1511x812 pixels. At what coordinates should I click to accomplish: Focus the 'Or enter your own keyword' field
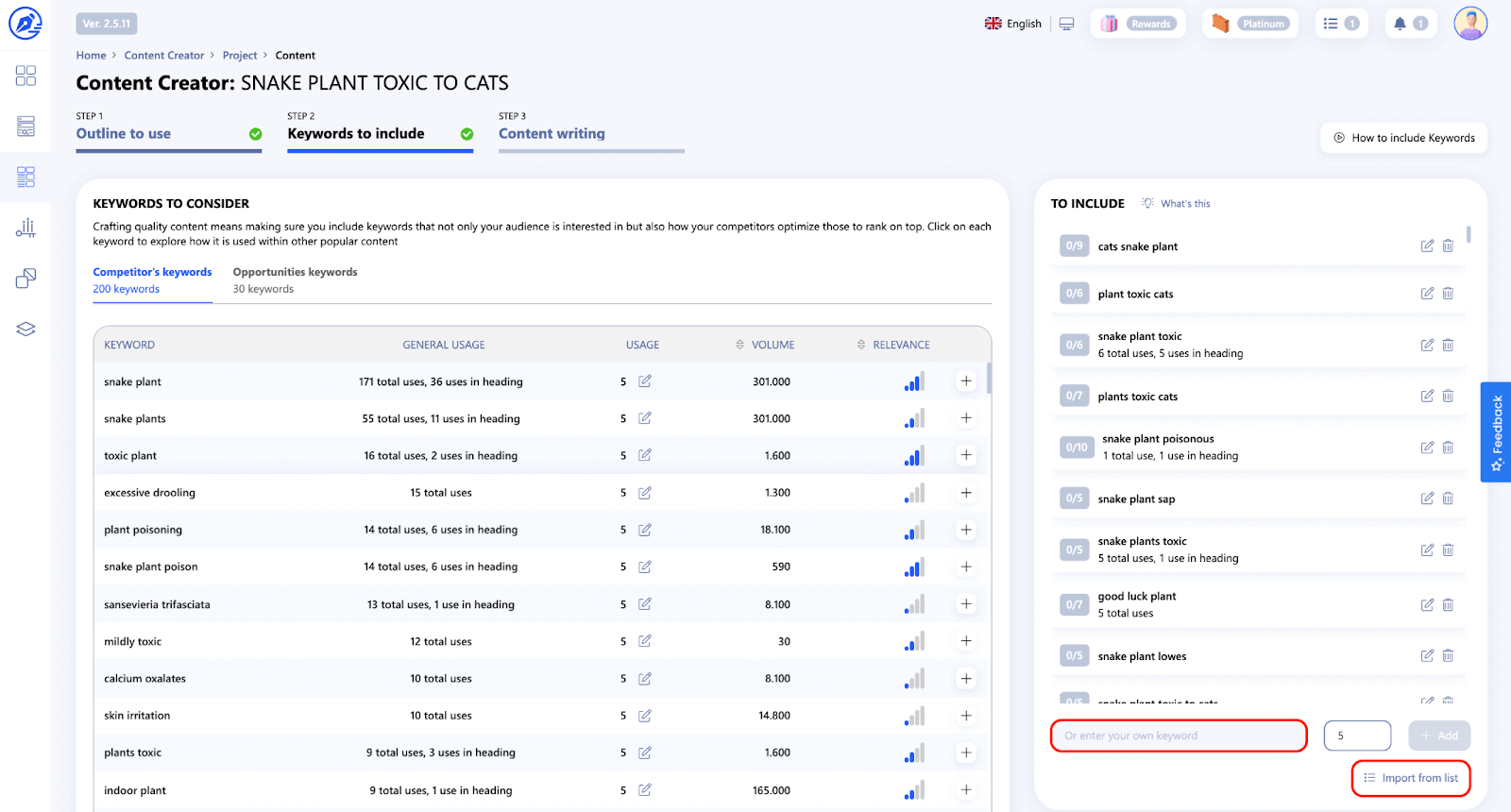[x=1179, y=736]
